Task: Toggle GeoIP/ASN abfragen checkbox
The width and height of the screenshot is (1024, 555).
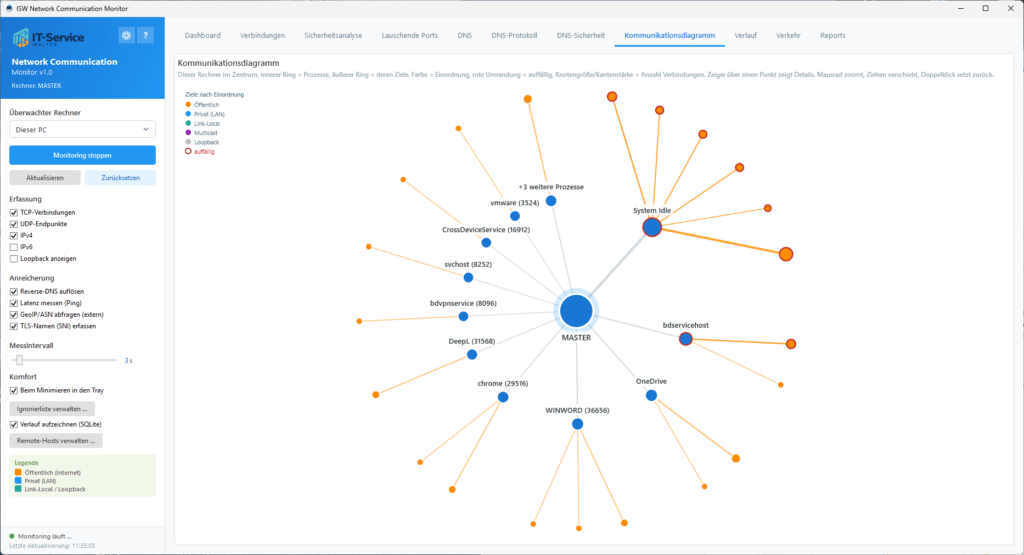Action: point(14,315)
